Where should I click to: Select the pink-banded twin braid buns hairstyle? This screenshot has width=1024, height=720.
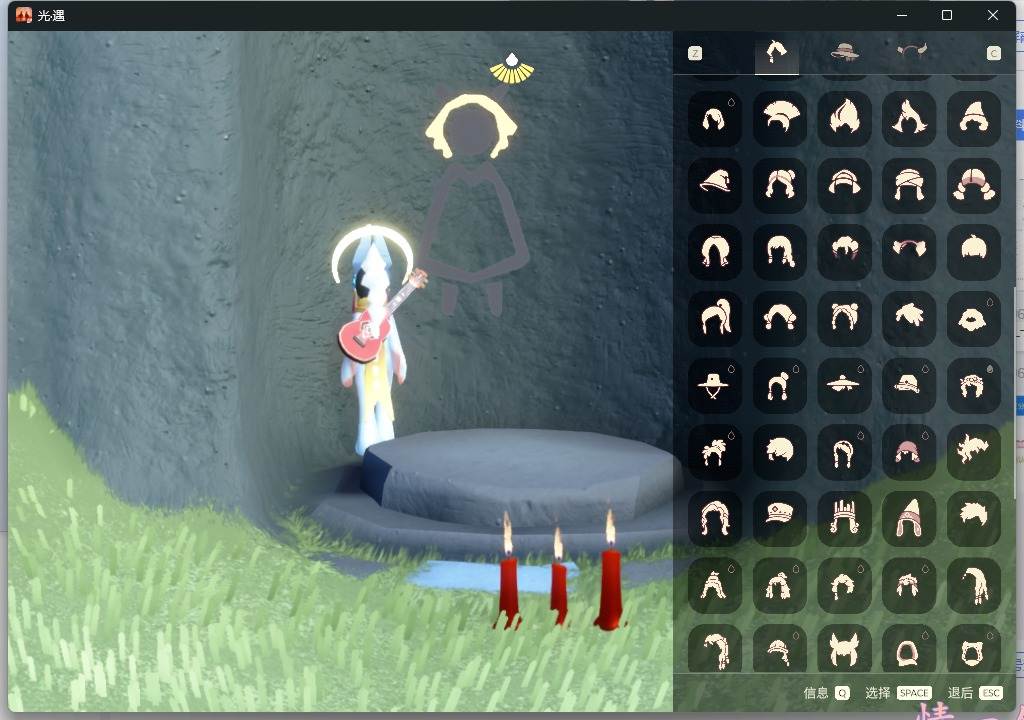click(x=974, y=185)
